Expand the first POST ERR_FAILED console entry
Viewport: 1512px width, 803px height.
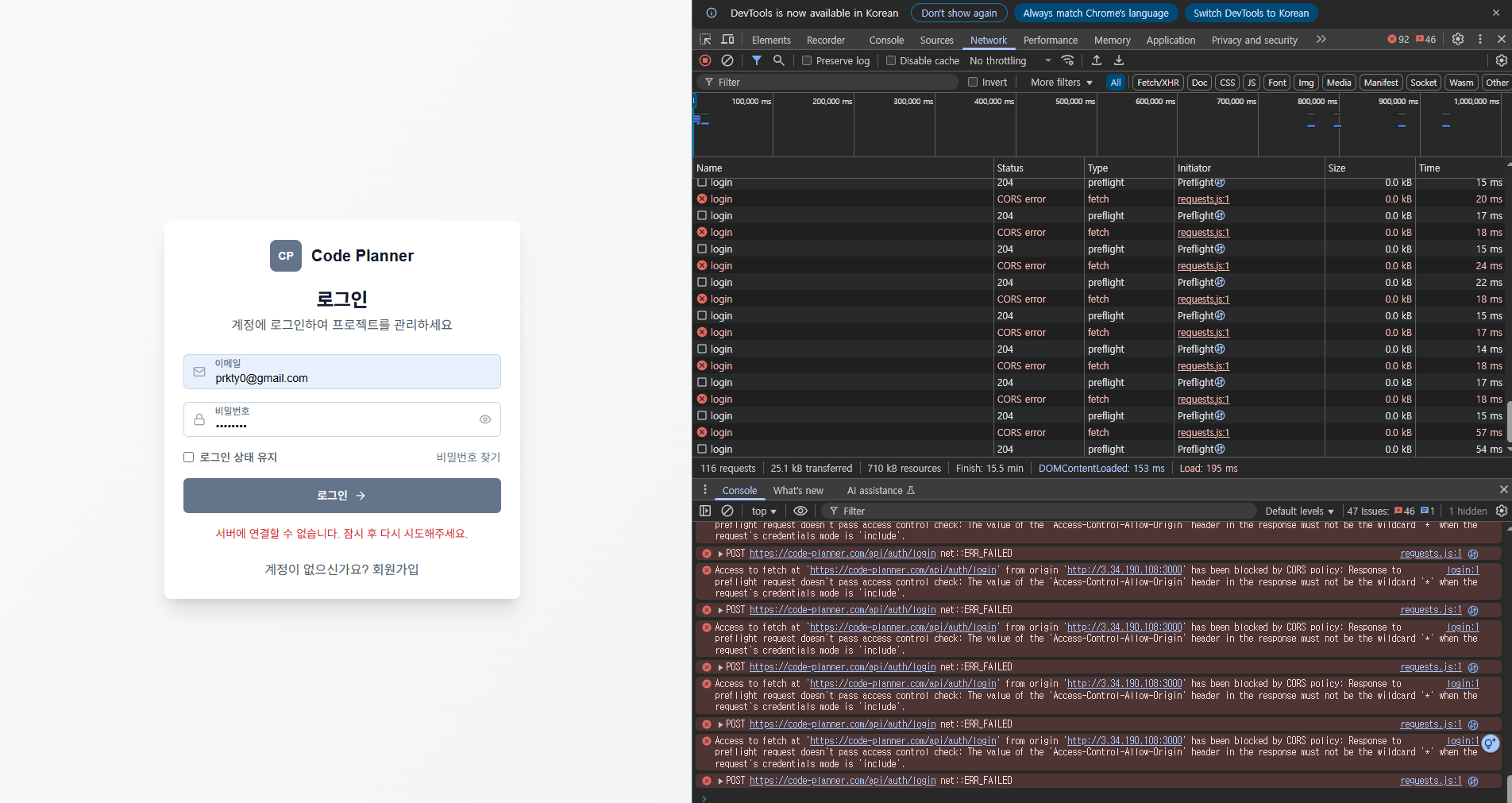720,554
